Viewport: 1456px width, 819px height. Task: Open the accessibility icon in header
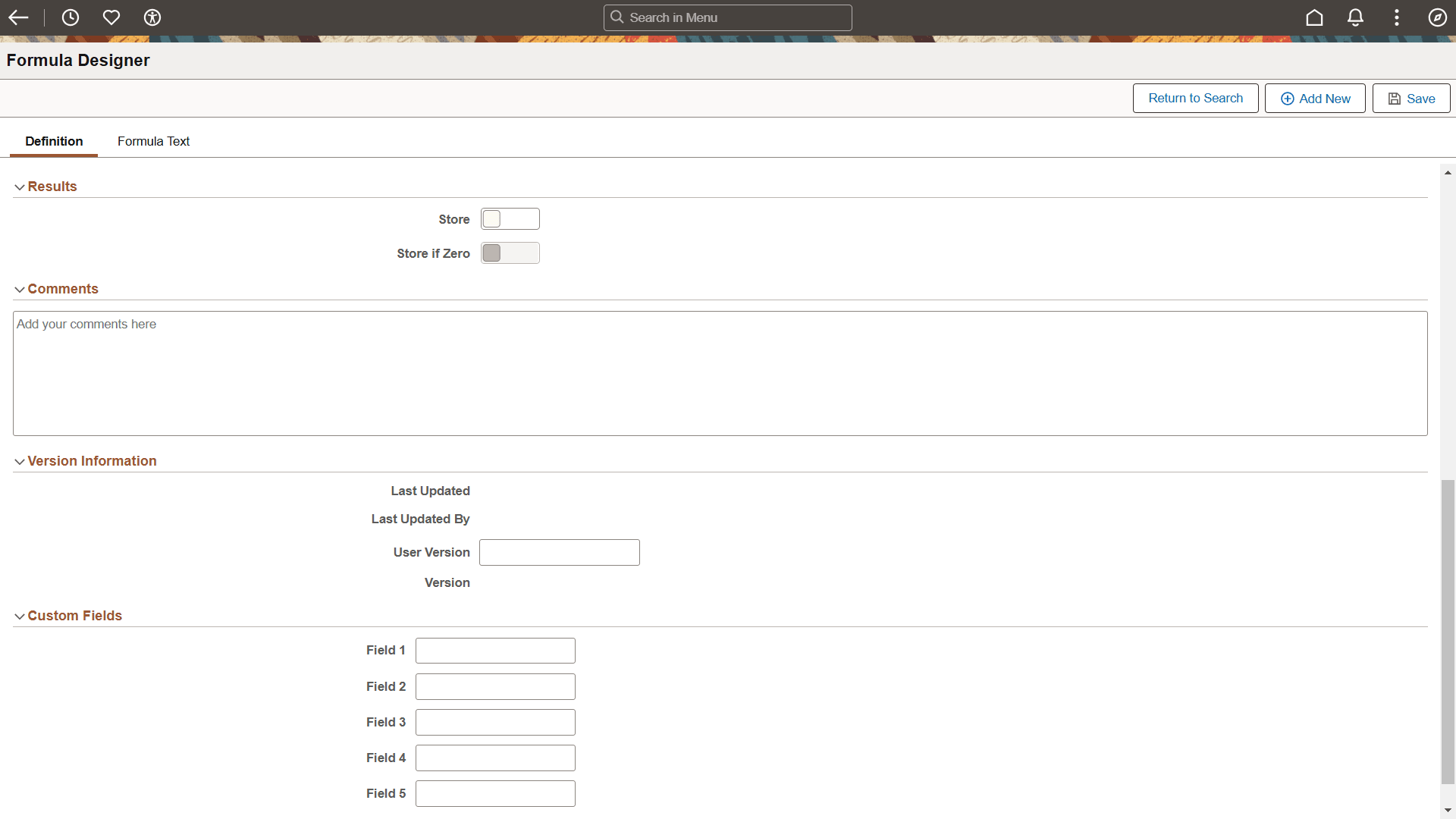click(152, 17)
